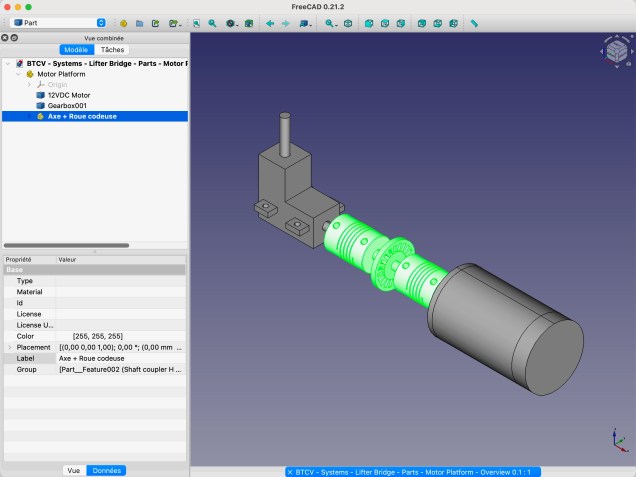636x477 pixels.
Task: Click the Measure distance ruler icon
Action: (x=474, y=22)
